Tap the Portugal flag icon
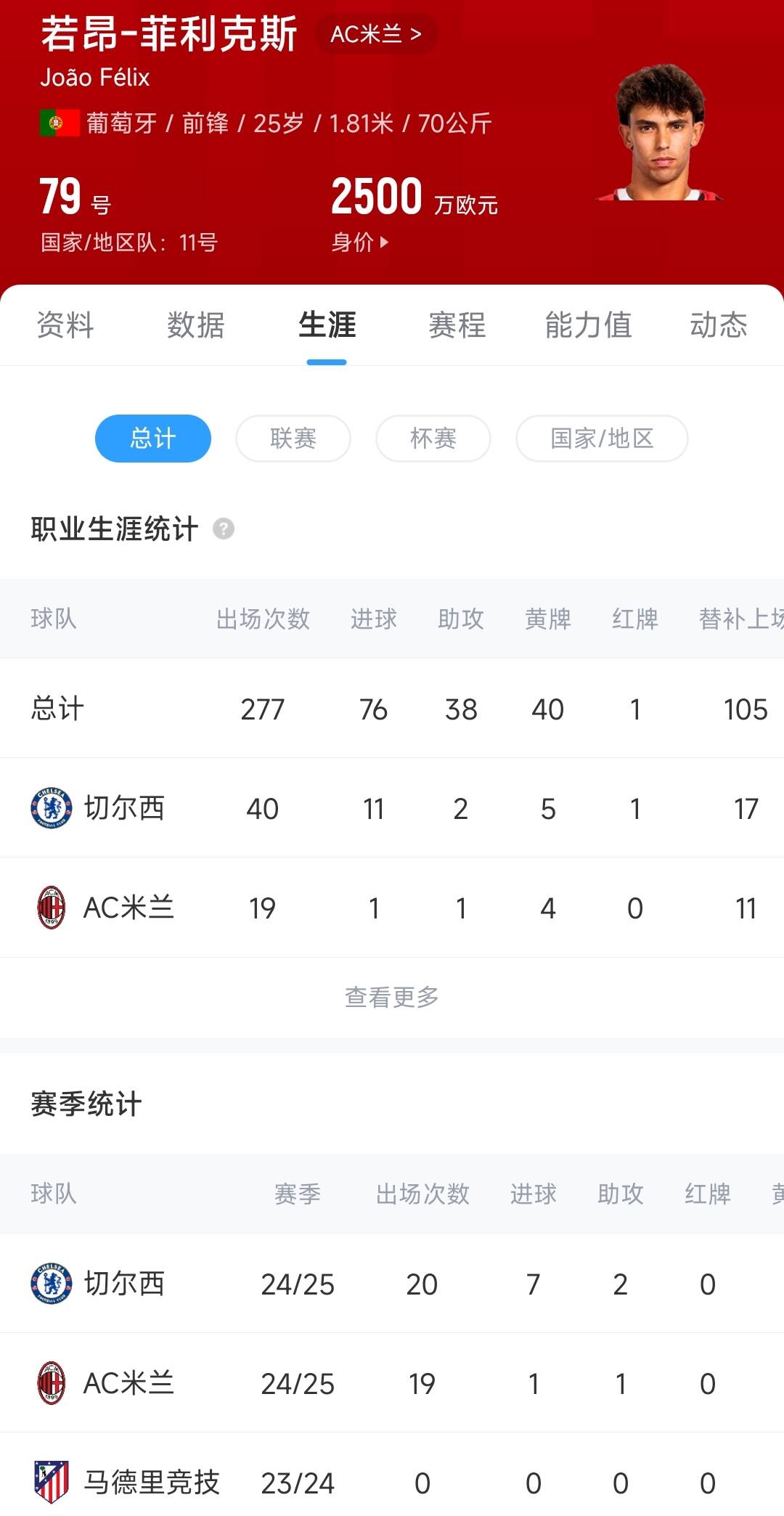 click(x=60, y=123)
